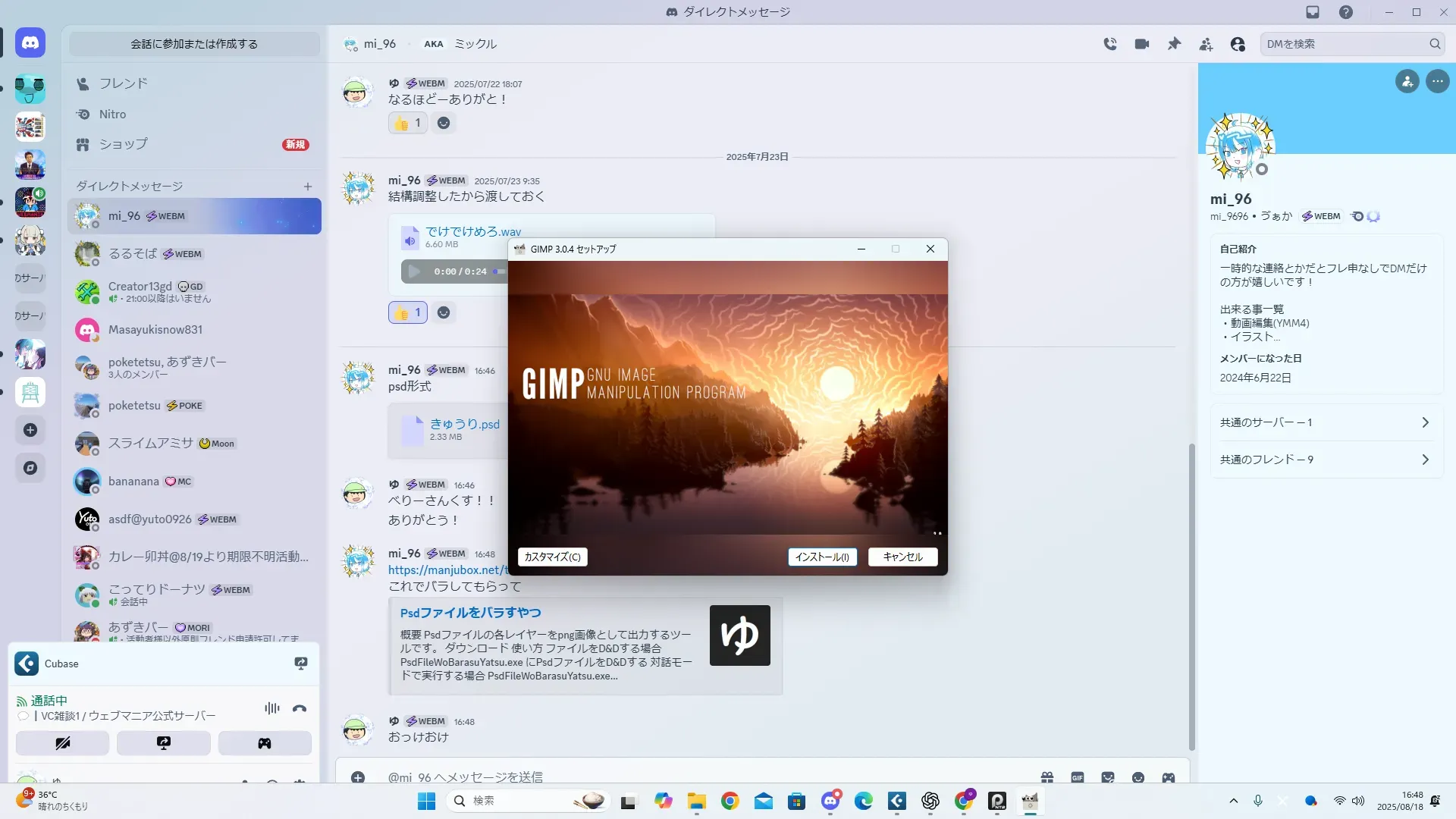Screen dimensions: 1456x819
Task: Add a server with plus icon
Action: (x=30, y=430)
